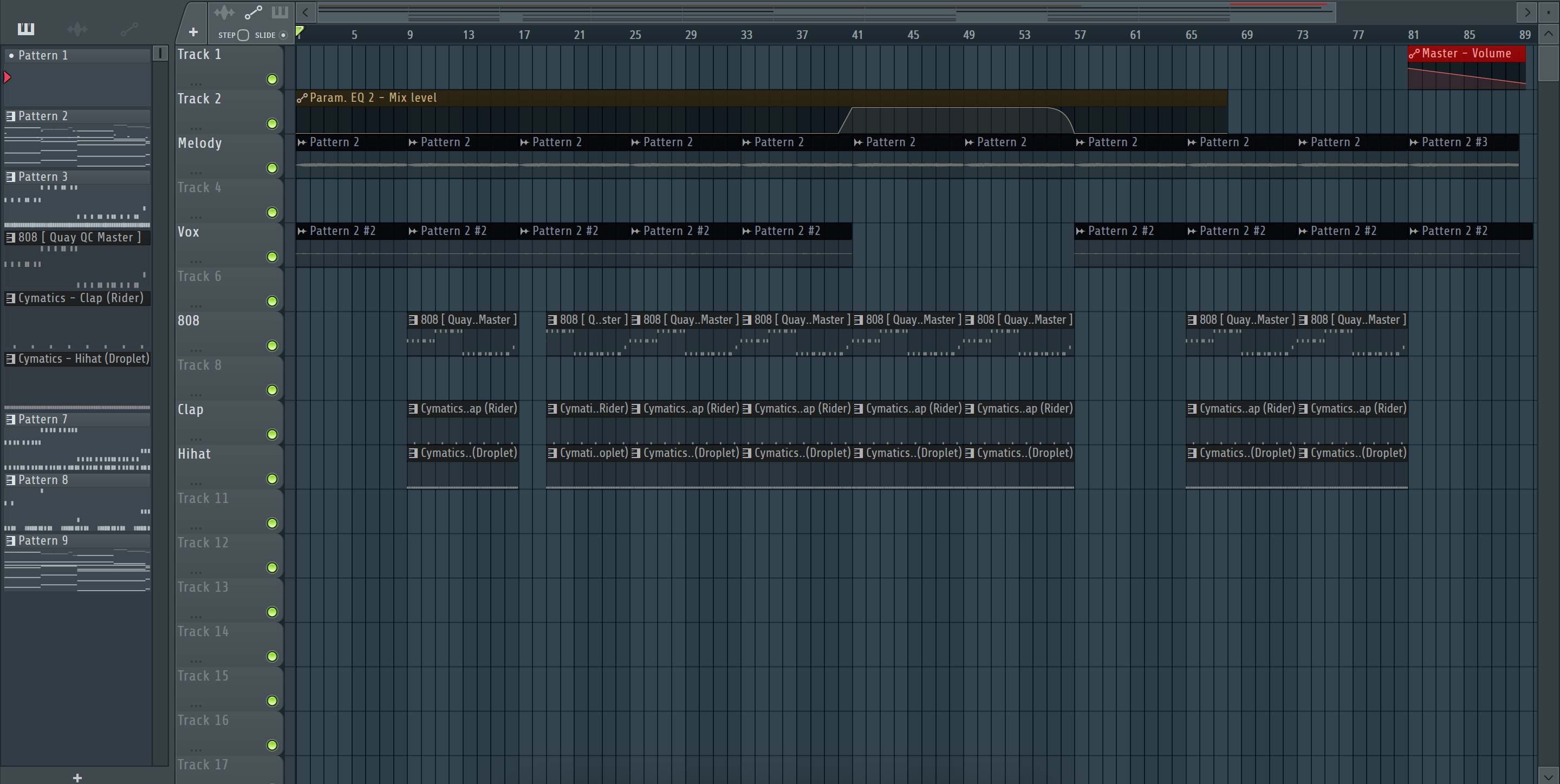Image resolution: width=1560 pixels, height=784 pixels.
Task: Mute the 808 track via its green LED
Action: pos(272,345)
